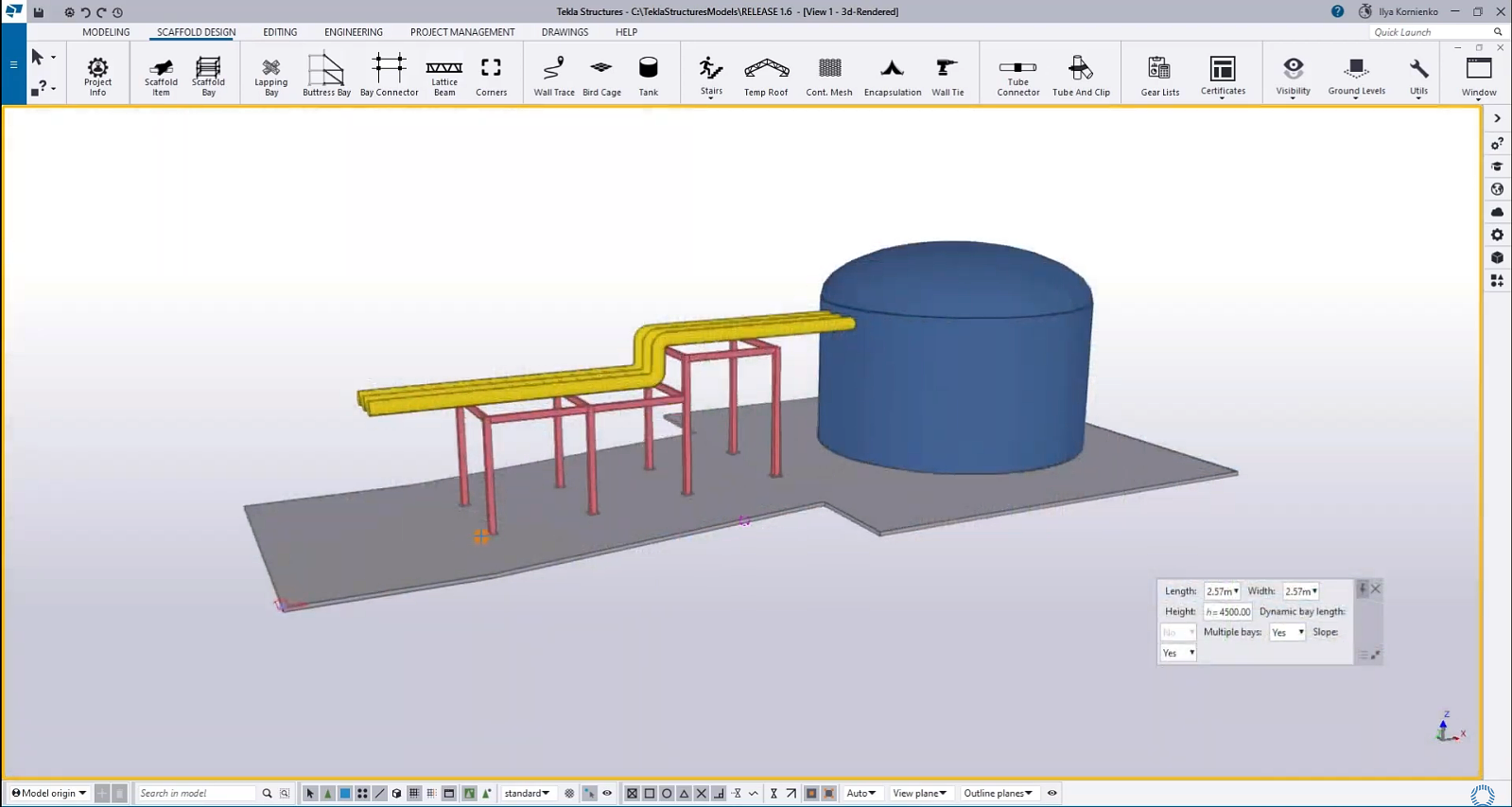Choose the Cont. Mesh tool

tap(829, 76)
